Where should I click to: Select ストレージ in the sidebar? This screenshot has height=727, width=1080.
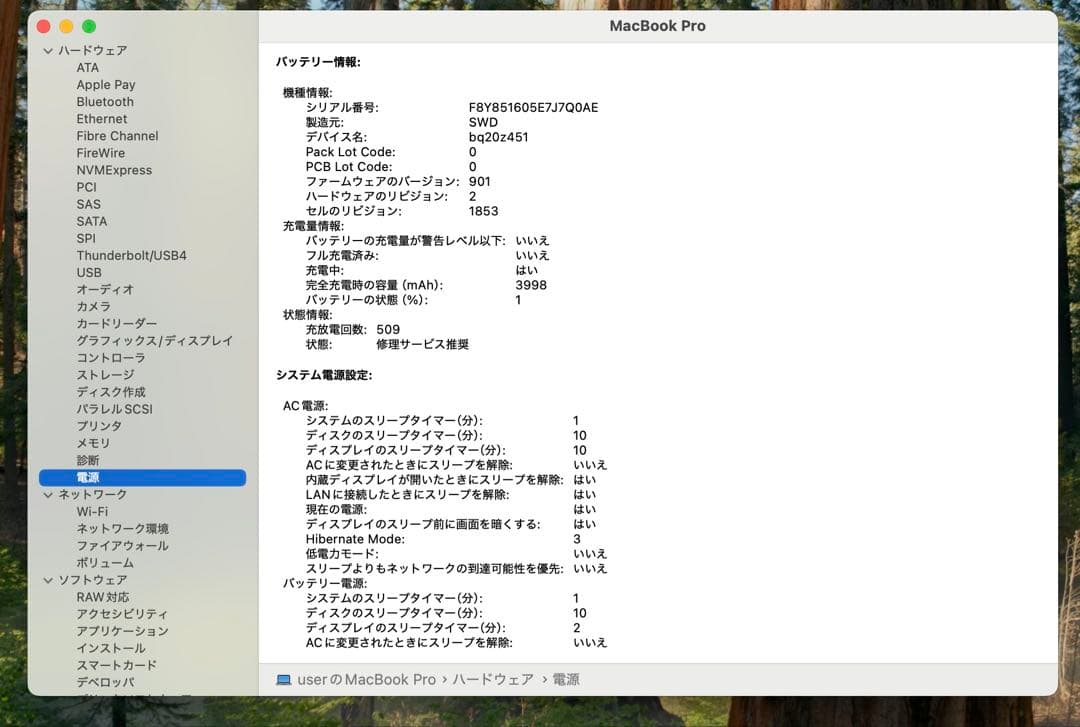(105, 375)
